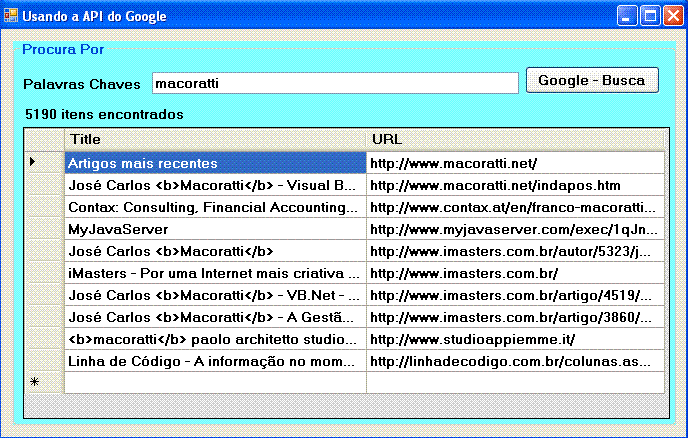This screenshot has height=438, width=688.
Task: Sort by the Title column header
Action: point(215,140)
